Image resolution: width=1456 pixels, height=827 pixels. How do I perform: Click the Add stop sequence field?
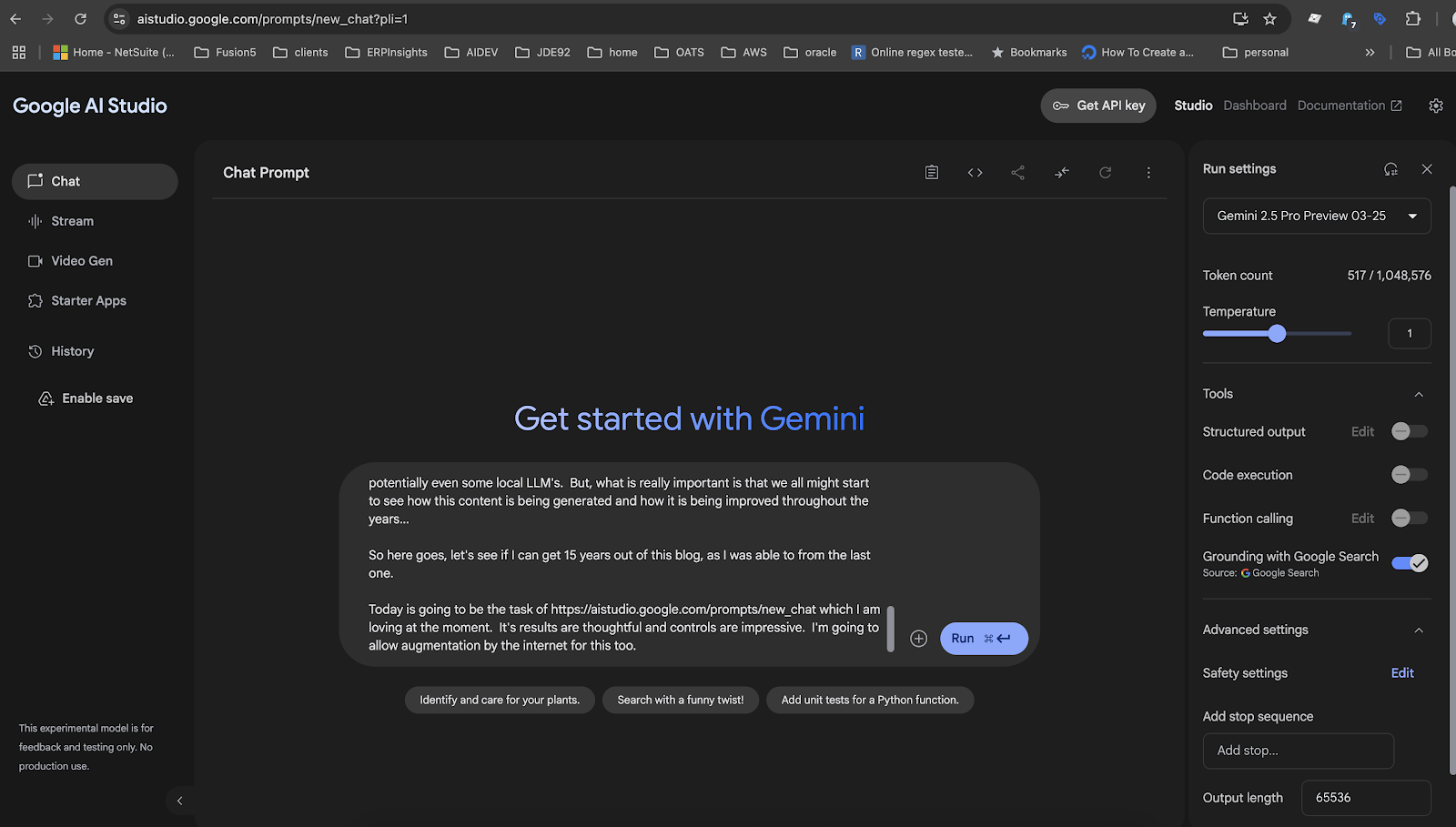(1299, 751)
